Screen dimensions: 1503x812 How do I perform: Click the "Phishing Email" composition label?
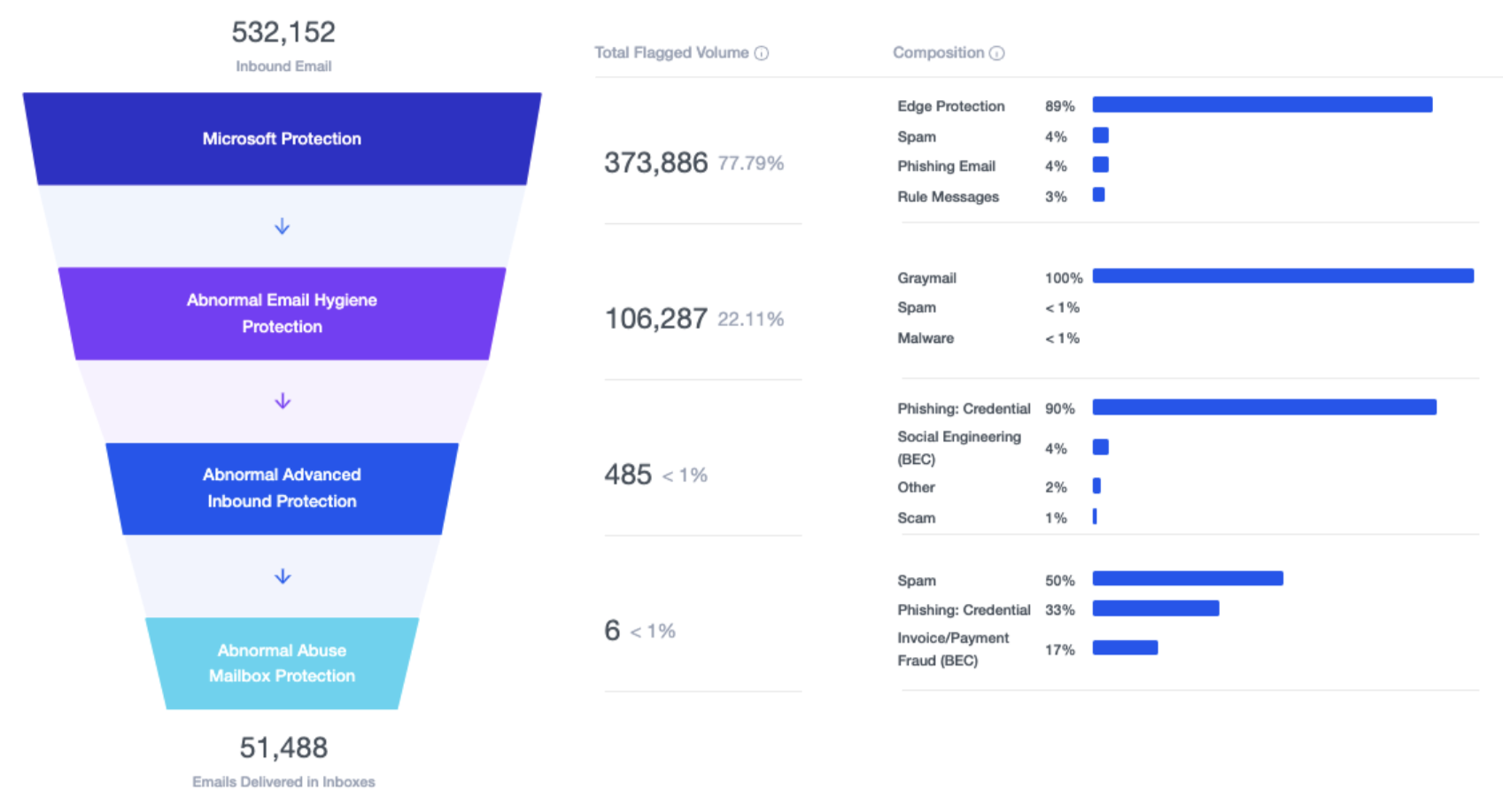coord(946,166)
